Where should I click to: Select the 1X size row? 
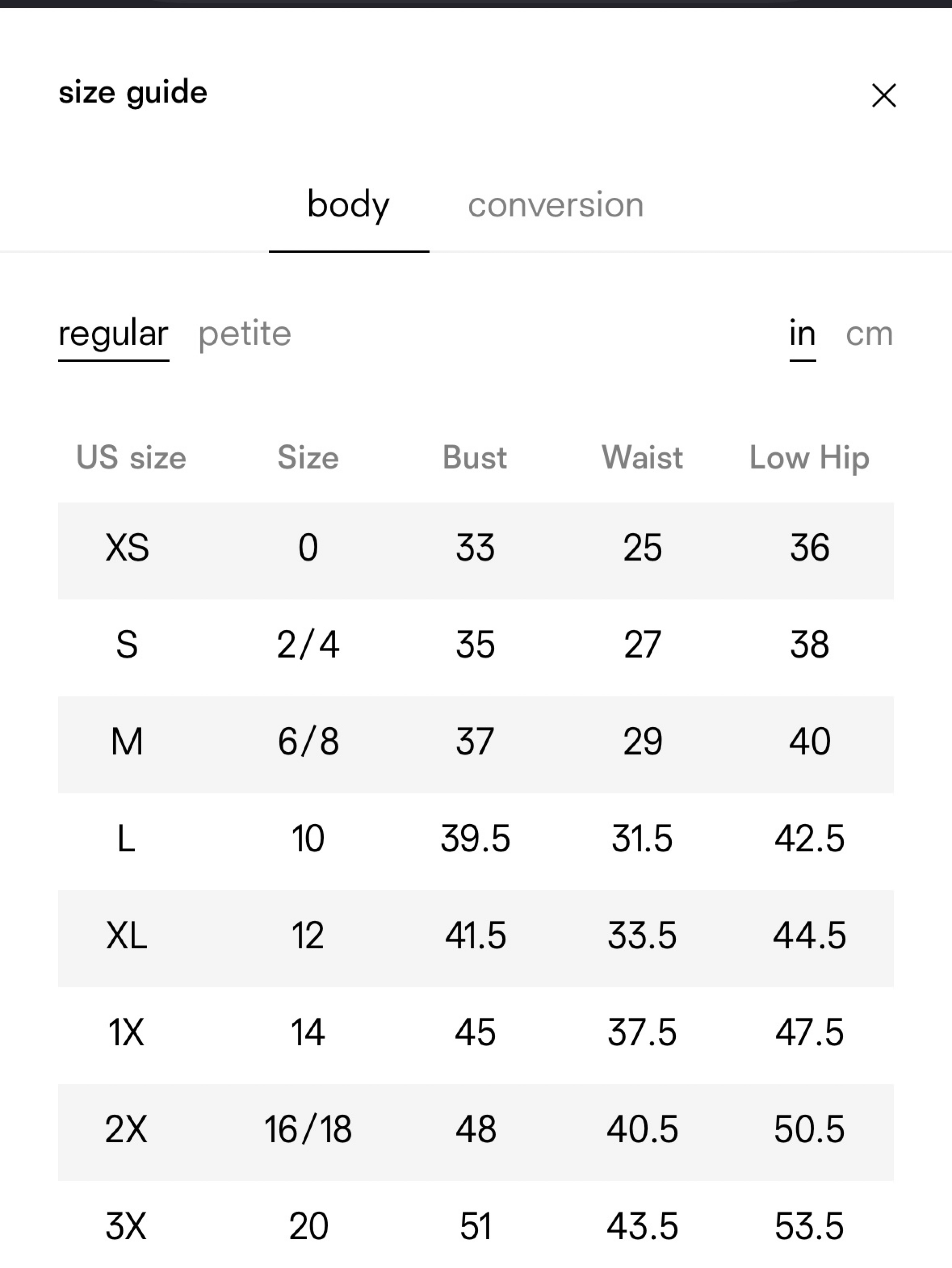coord(476,1035)
